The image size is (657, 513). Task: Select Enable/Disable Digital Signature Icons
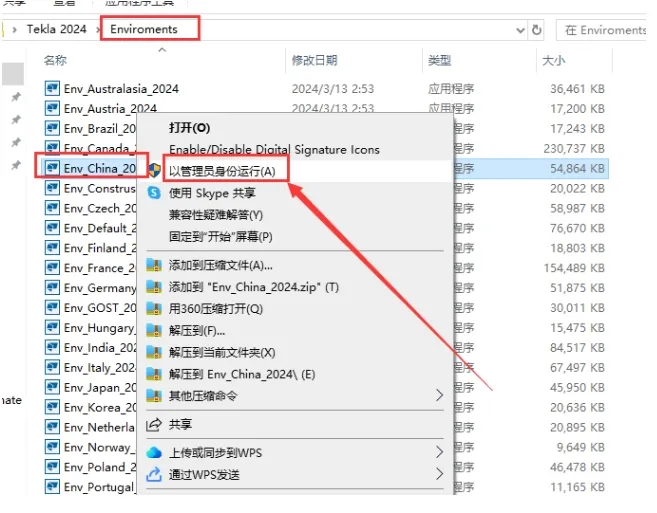tap(274, 150)
